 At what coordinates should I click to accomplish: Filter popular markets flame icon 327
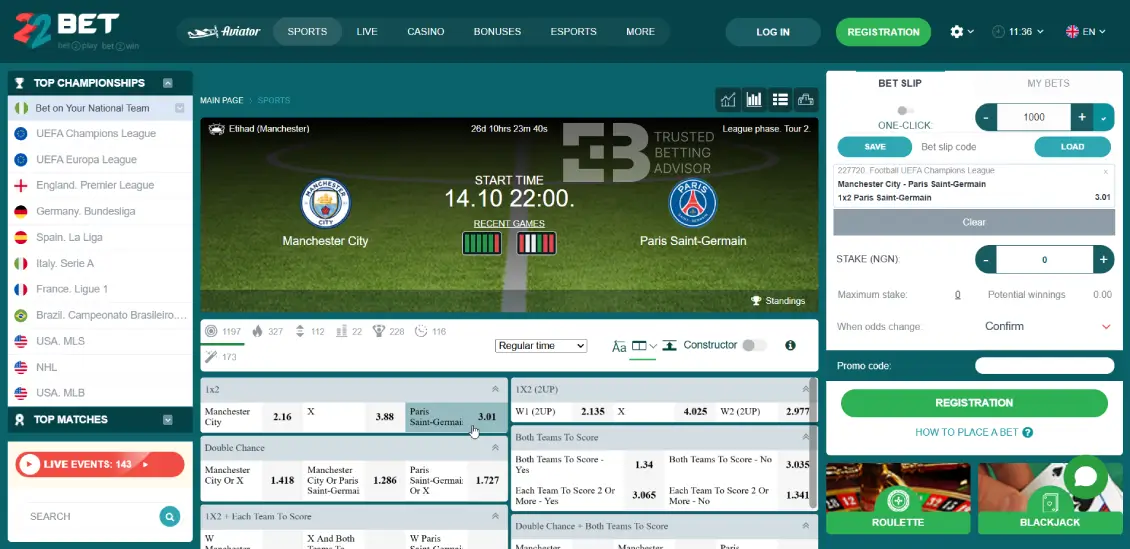[x=257, y=331]
